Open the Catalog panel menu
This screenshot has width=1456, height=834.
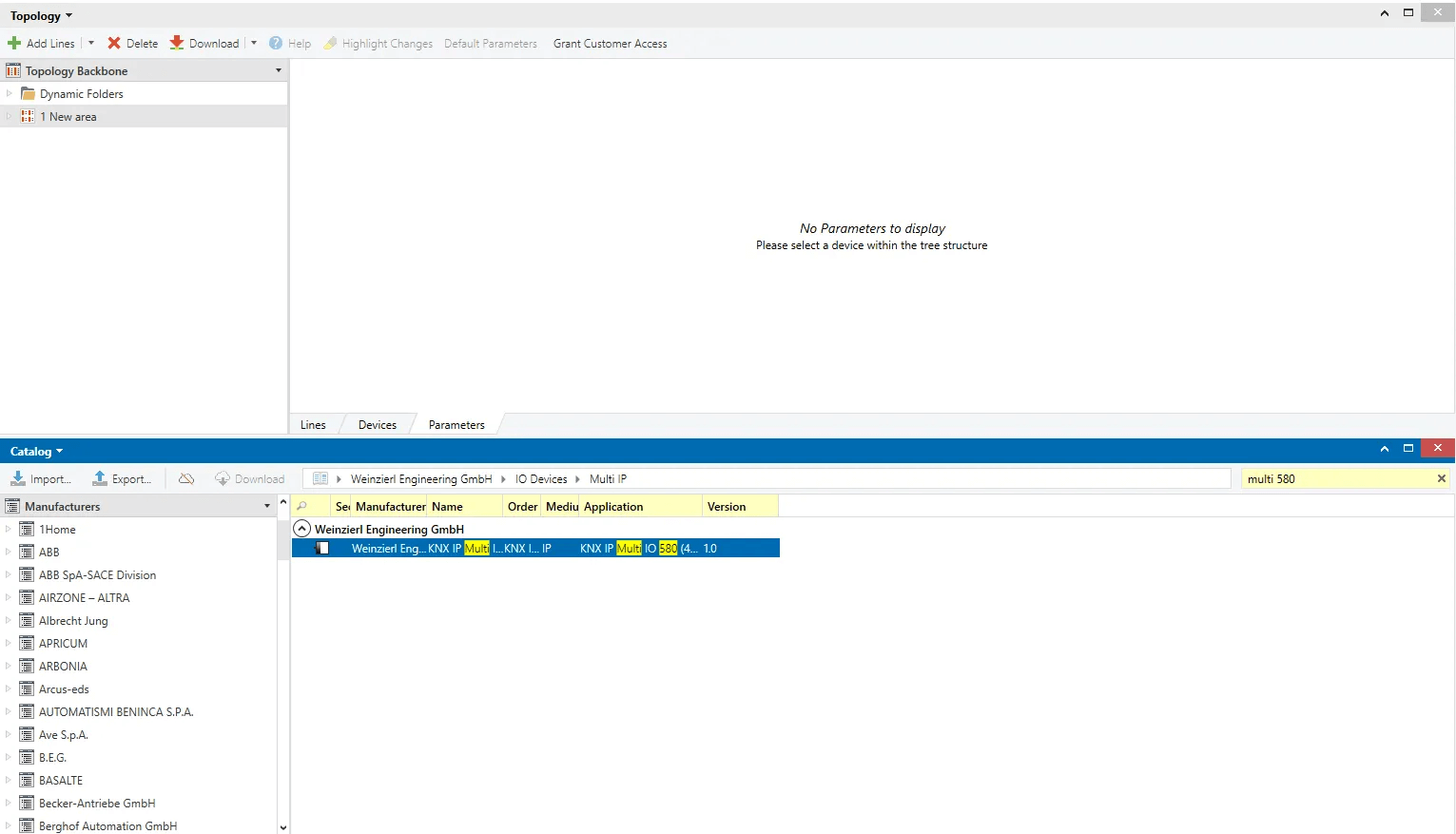pos(36,452)
